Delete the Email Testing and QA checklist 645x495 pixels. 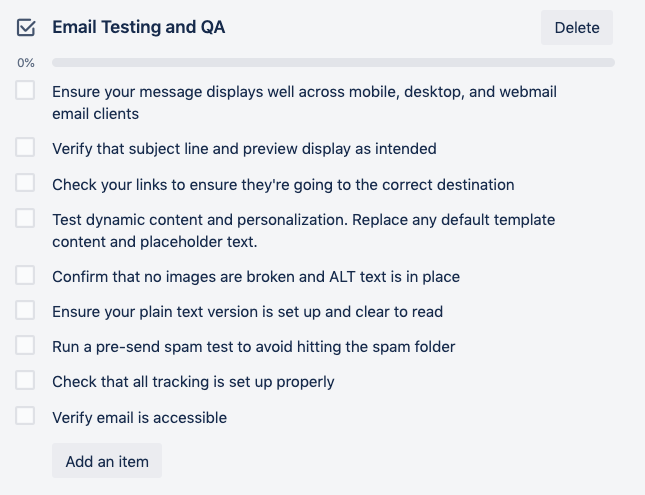pyautogui.click(x=576, y=28)
